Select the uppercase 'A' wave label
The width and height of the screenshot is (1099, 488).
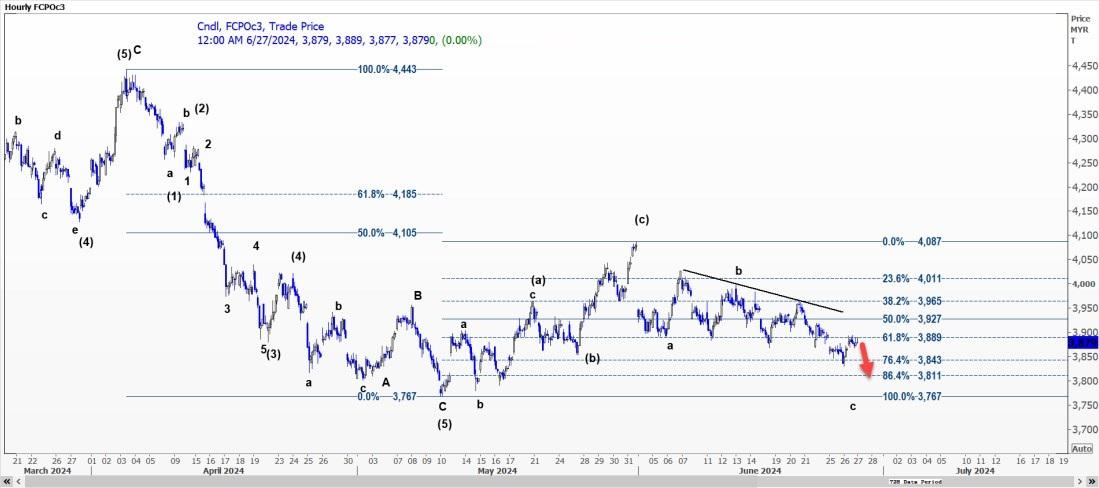[385, 382]
